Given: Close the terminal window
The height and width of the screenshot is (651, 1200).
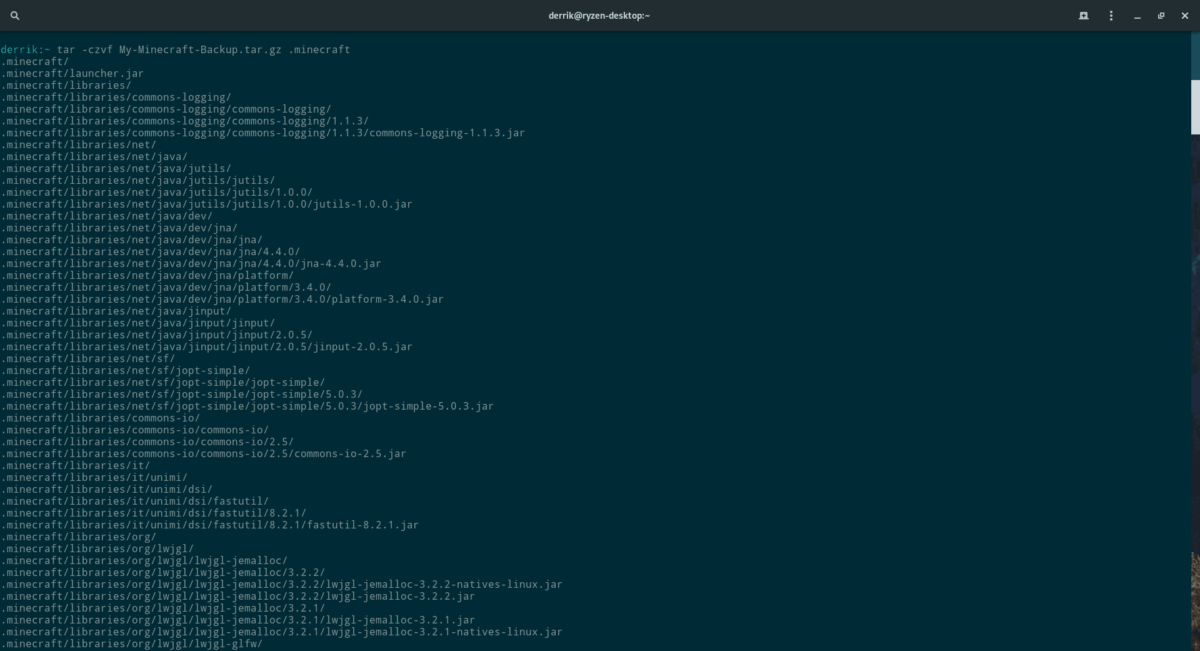Looking at the screenshot, I should point(1183,16).
